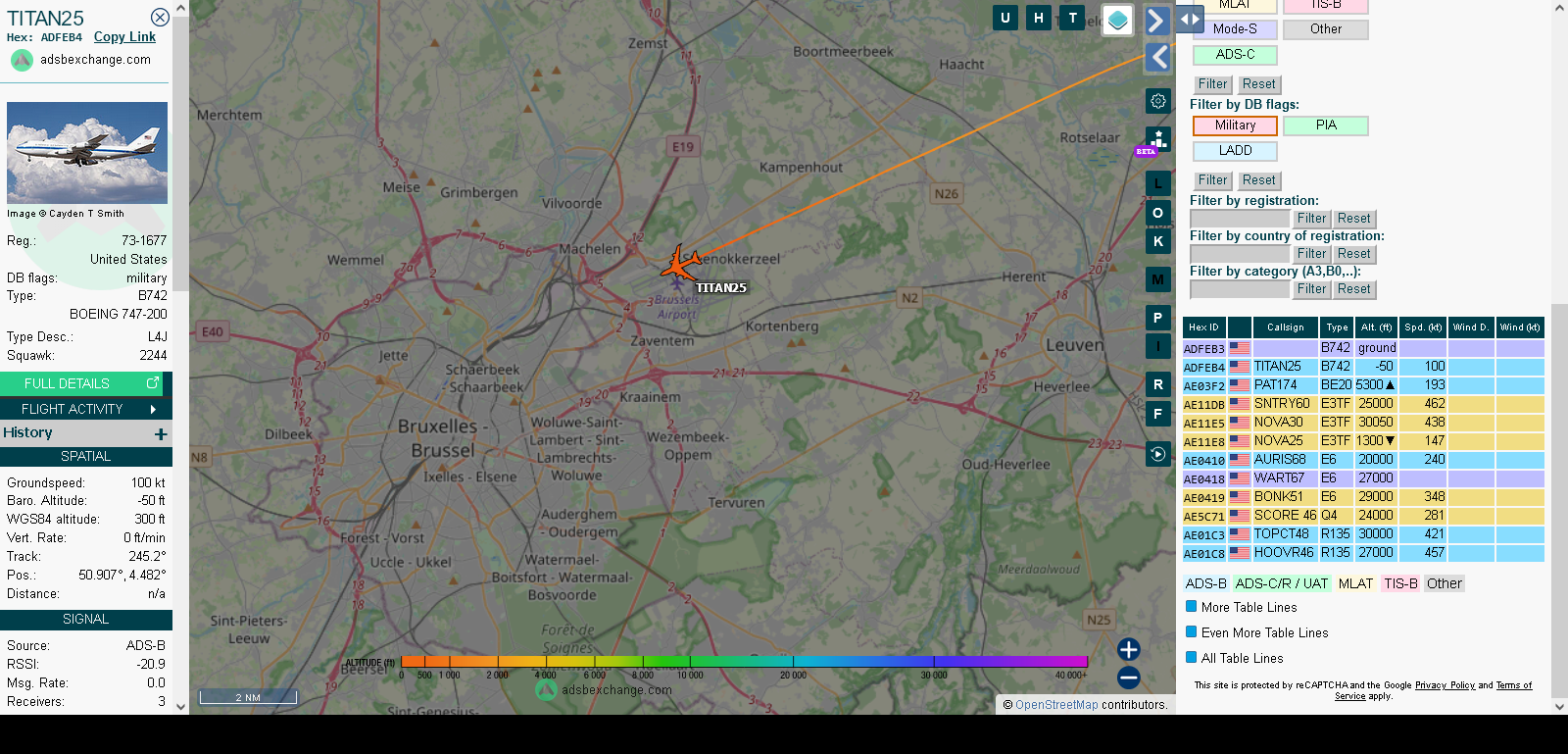Sort table by Alt. (ft) column
Image resolution: width=1568 pixels, height=754 pixels.
click(1376, 327)
